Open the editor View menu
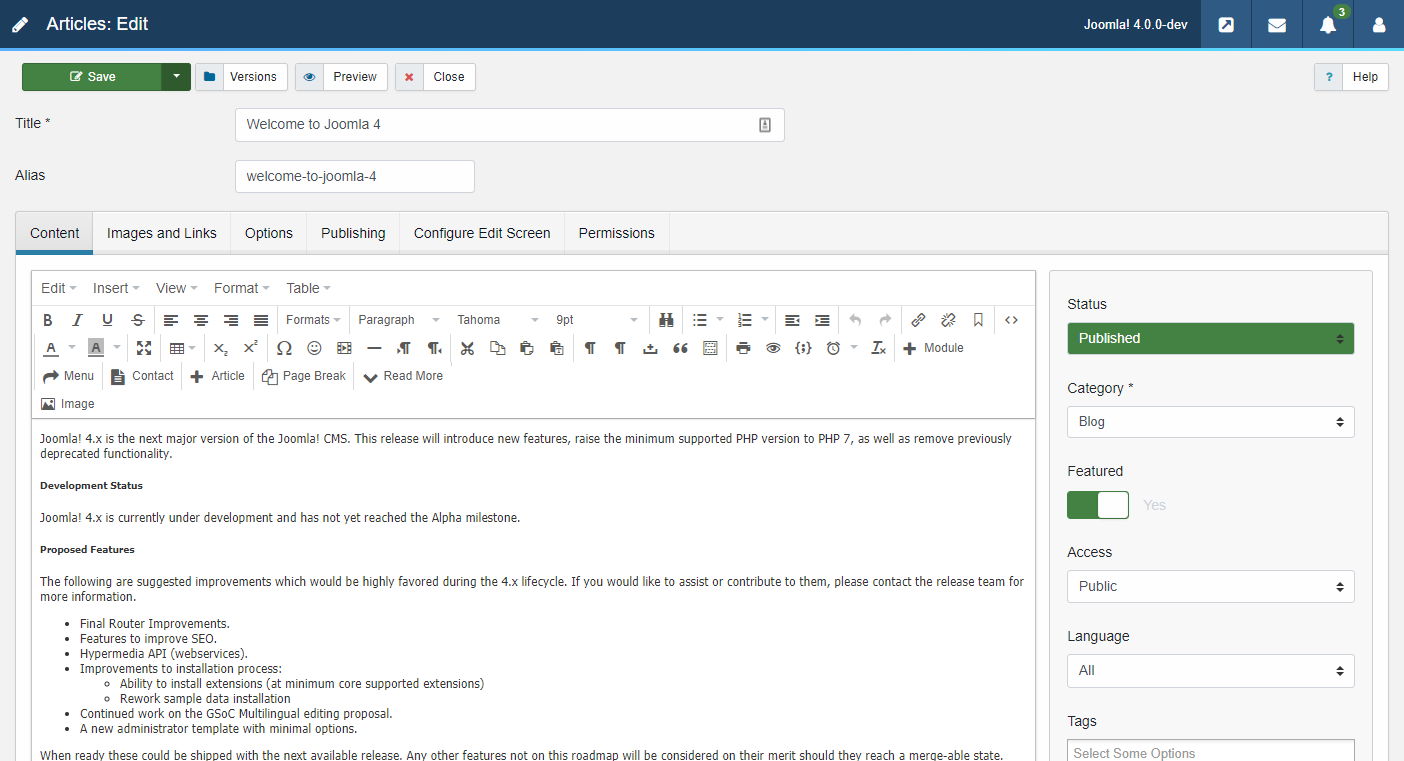Viewport: 1404px width, 761px height. (x=177, y=288)
